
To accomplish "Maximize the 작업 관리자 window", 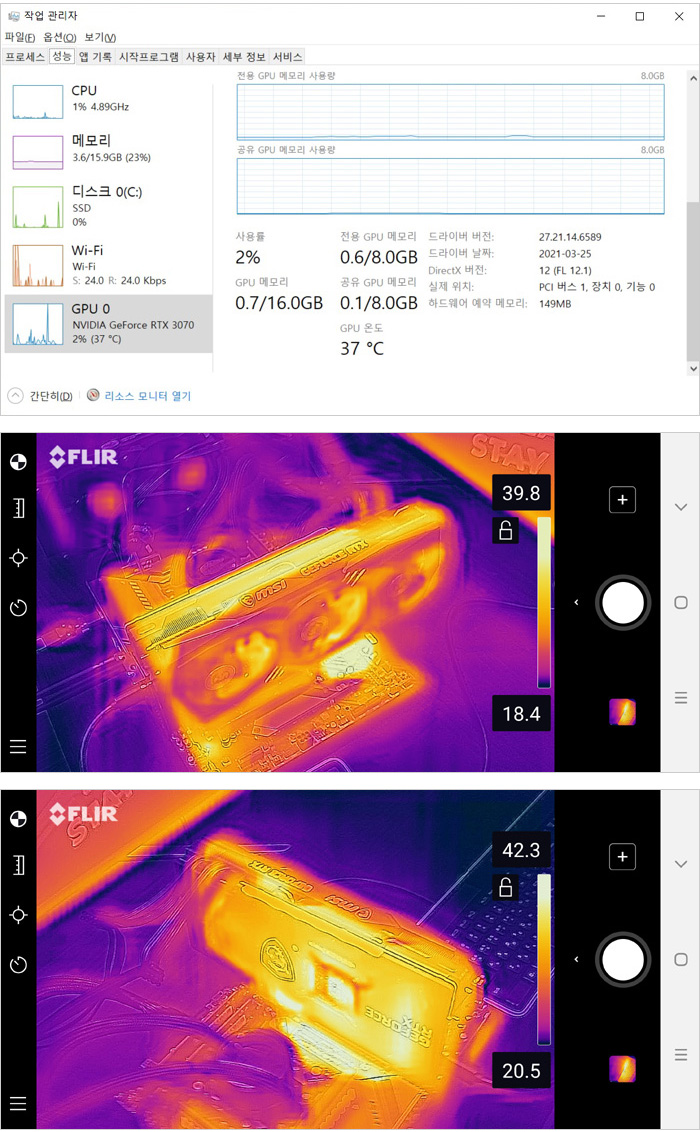I will point(639,16).
